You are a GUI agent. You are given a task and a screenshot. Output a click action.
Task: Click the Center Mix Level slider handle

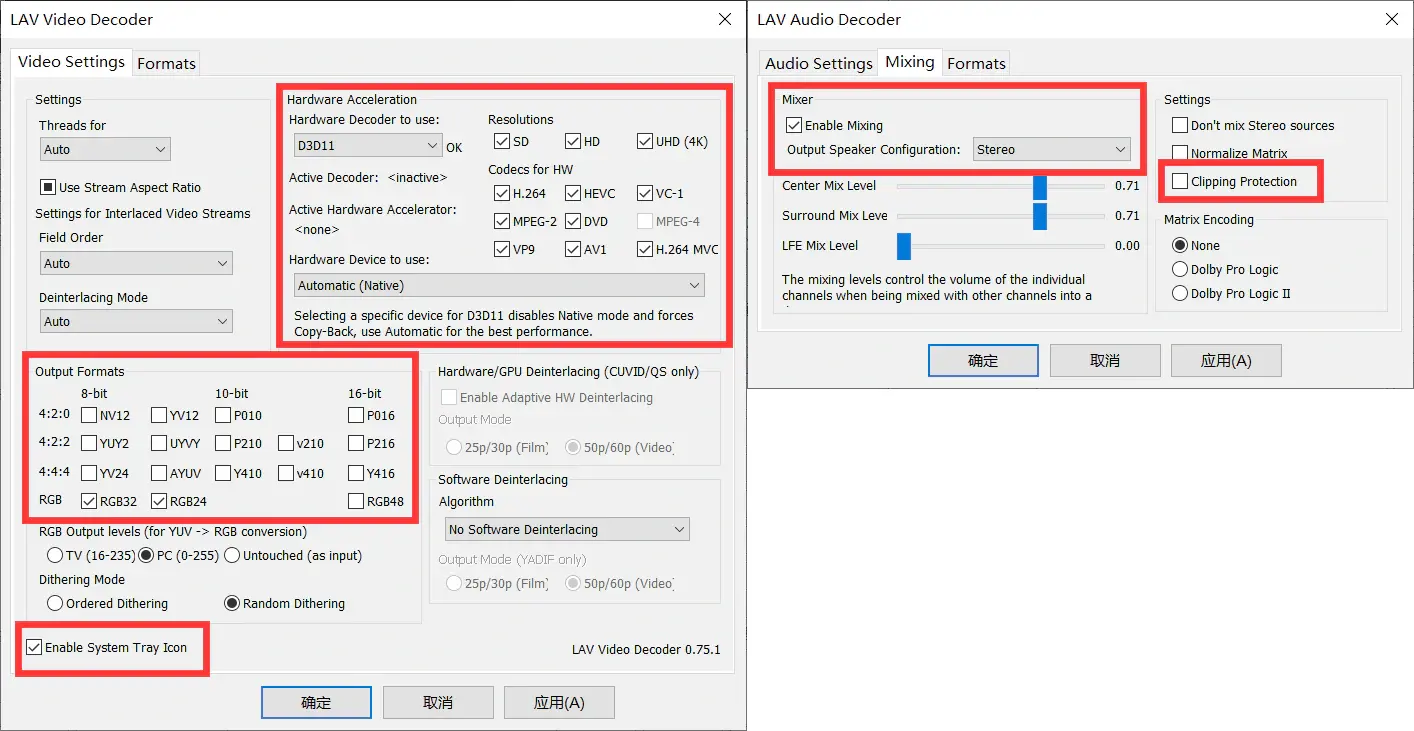click(1040, 186)
